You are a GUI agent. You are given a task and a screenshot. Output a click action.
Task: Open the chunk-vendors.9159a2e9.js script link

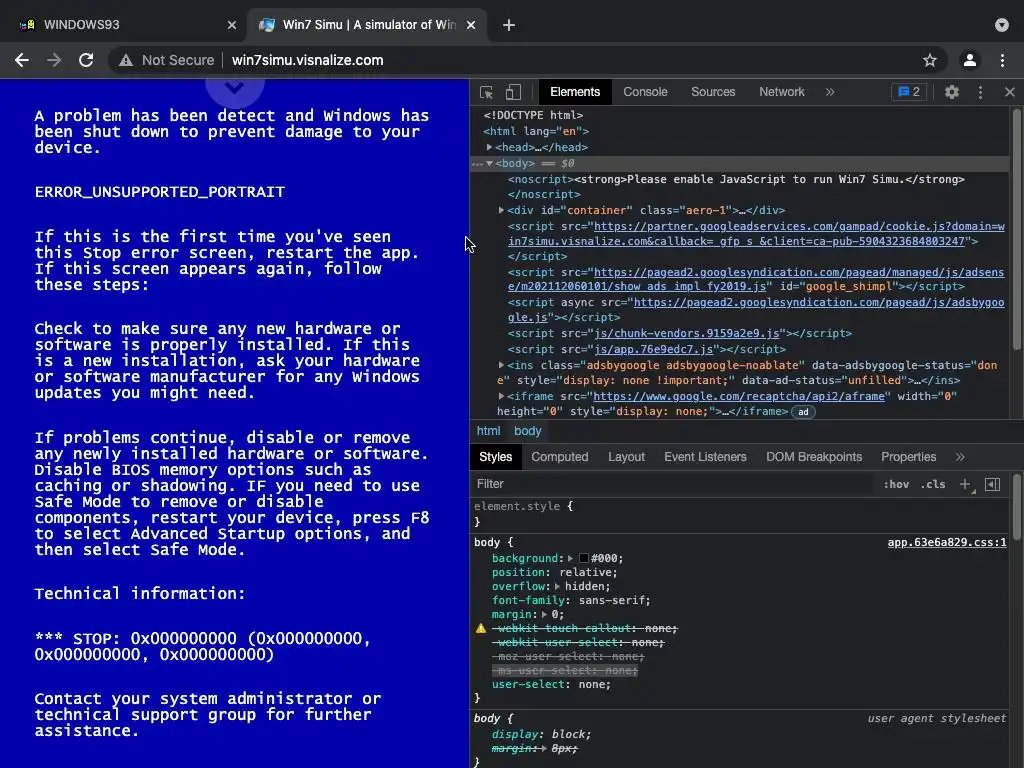(686, 334)
